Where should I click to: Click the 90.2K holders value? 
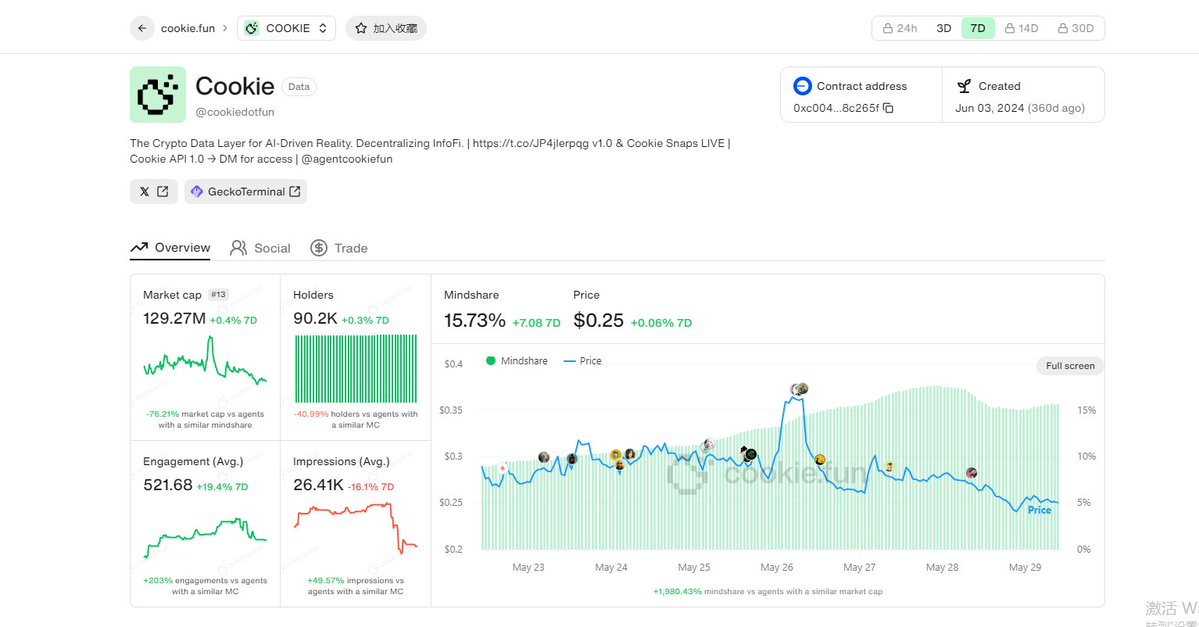(x=315, y=319)
